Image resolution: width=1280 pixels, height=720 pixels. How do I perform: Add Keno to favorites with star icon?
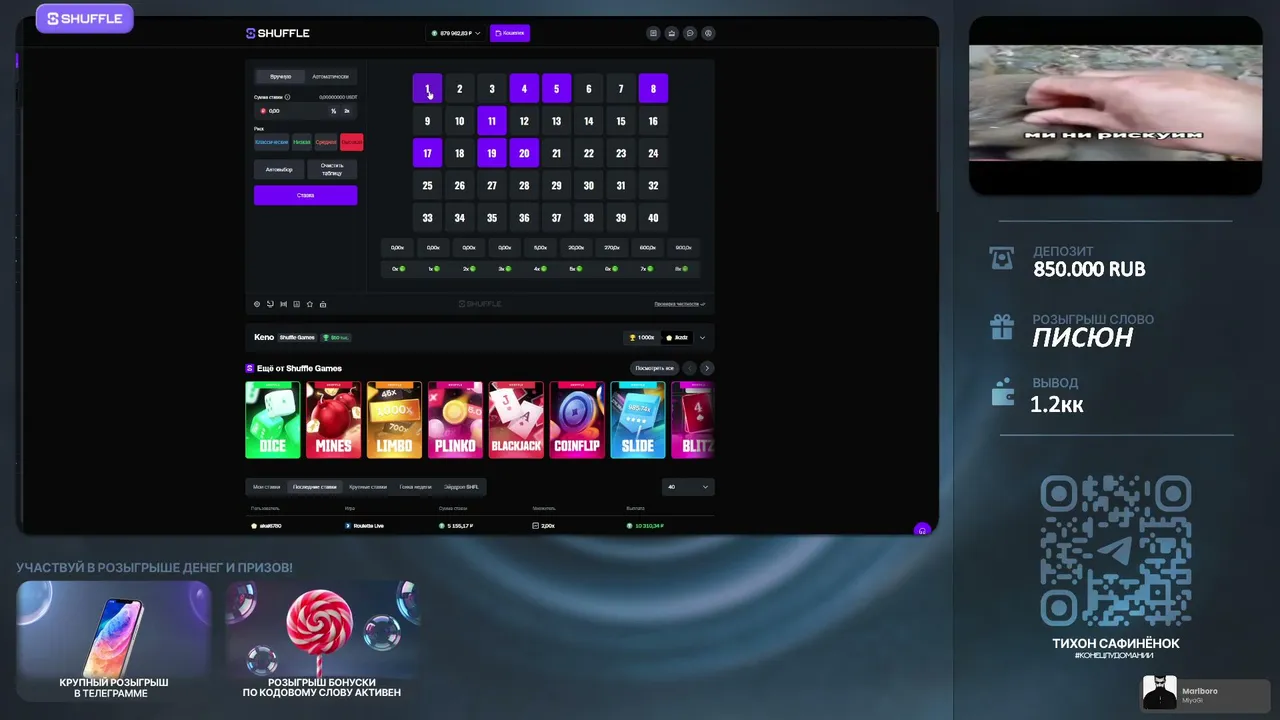[309, 304]
